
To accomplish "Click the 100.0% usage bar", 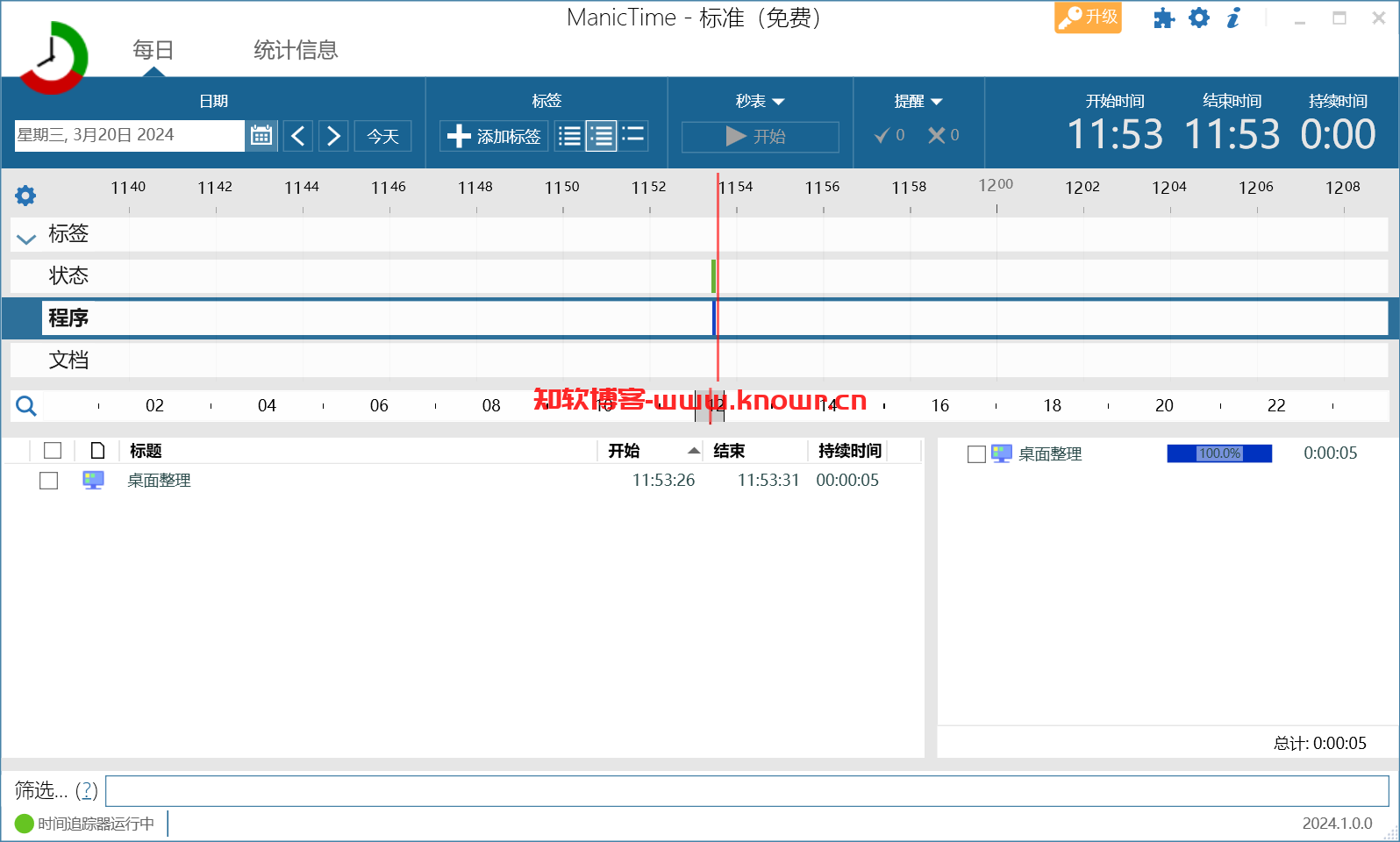I will pyautogui.click(x=1219, y=453).
